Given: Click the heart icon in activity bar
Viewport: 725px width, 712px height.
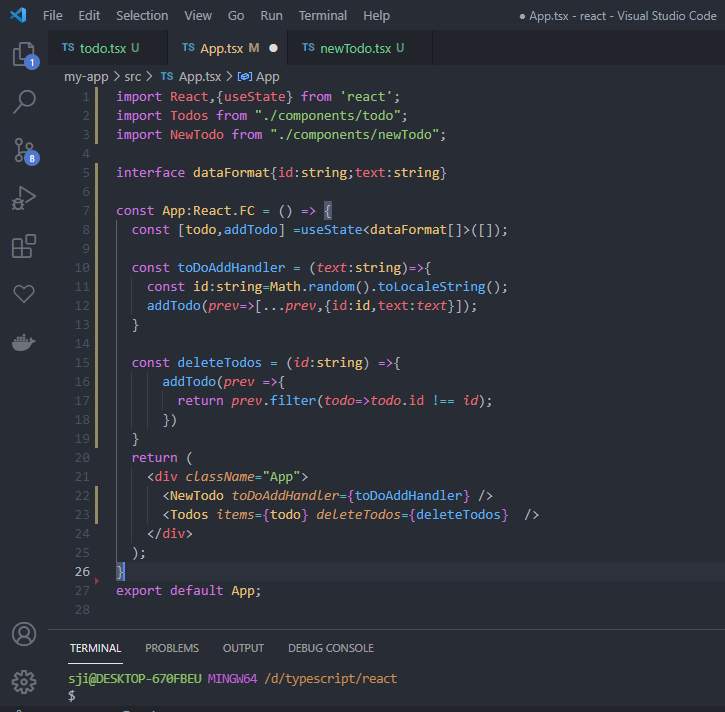Looking at the screenshot, I should click(24, 294).
